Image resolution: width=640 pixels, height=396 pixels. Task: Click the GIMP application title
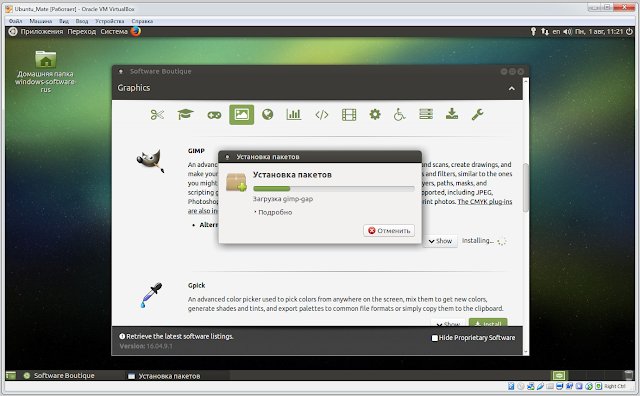(x=196, y=151)
